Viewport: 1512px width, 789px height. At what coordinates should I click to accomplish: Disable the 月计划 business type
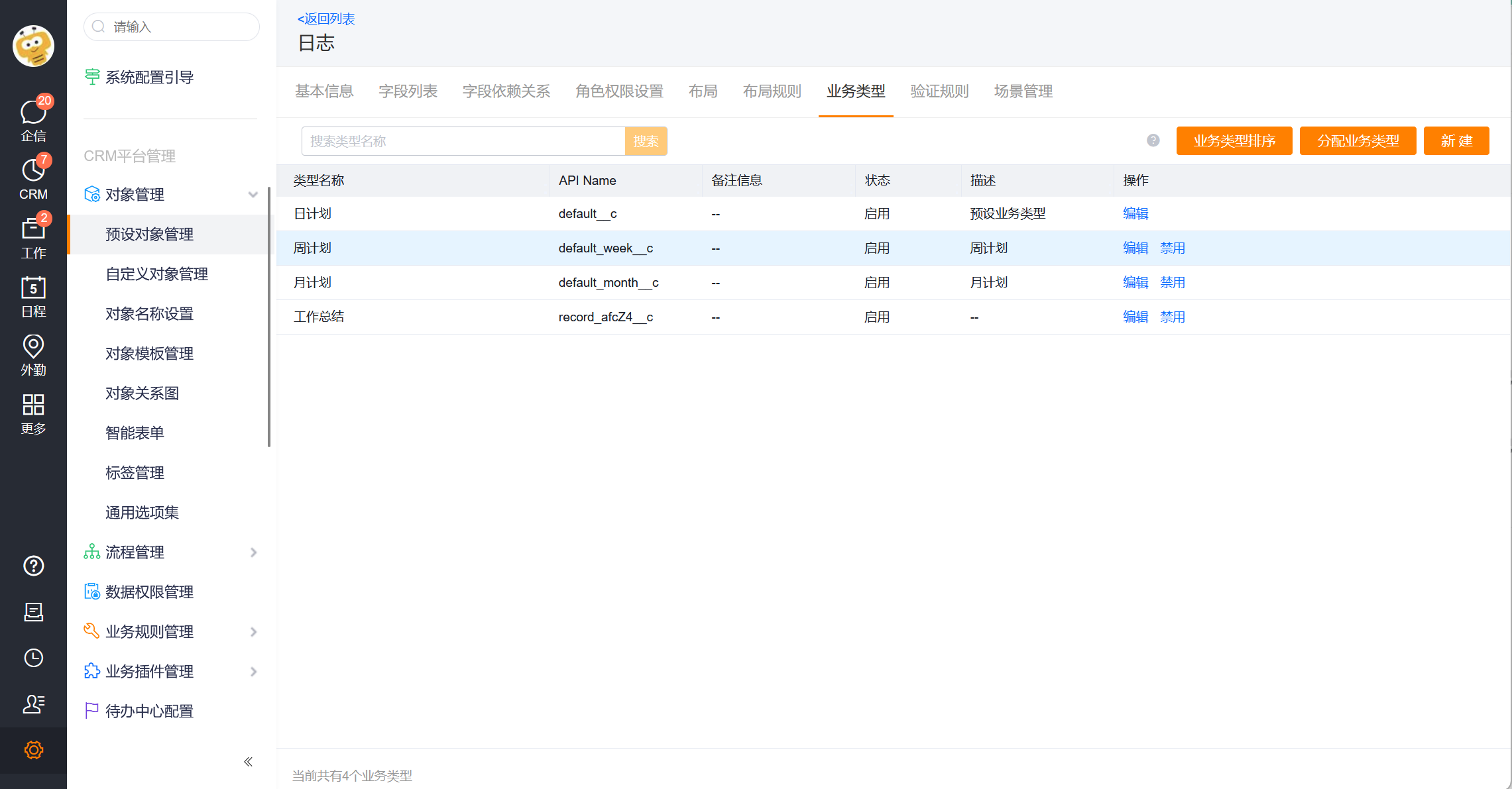coord(1173,282)
